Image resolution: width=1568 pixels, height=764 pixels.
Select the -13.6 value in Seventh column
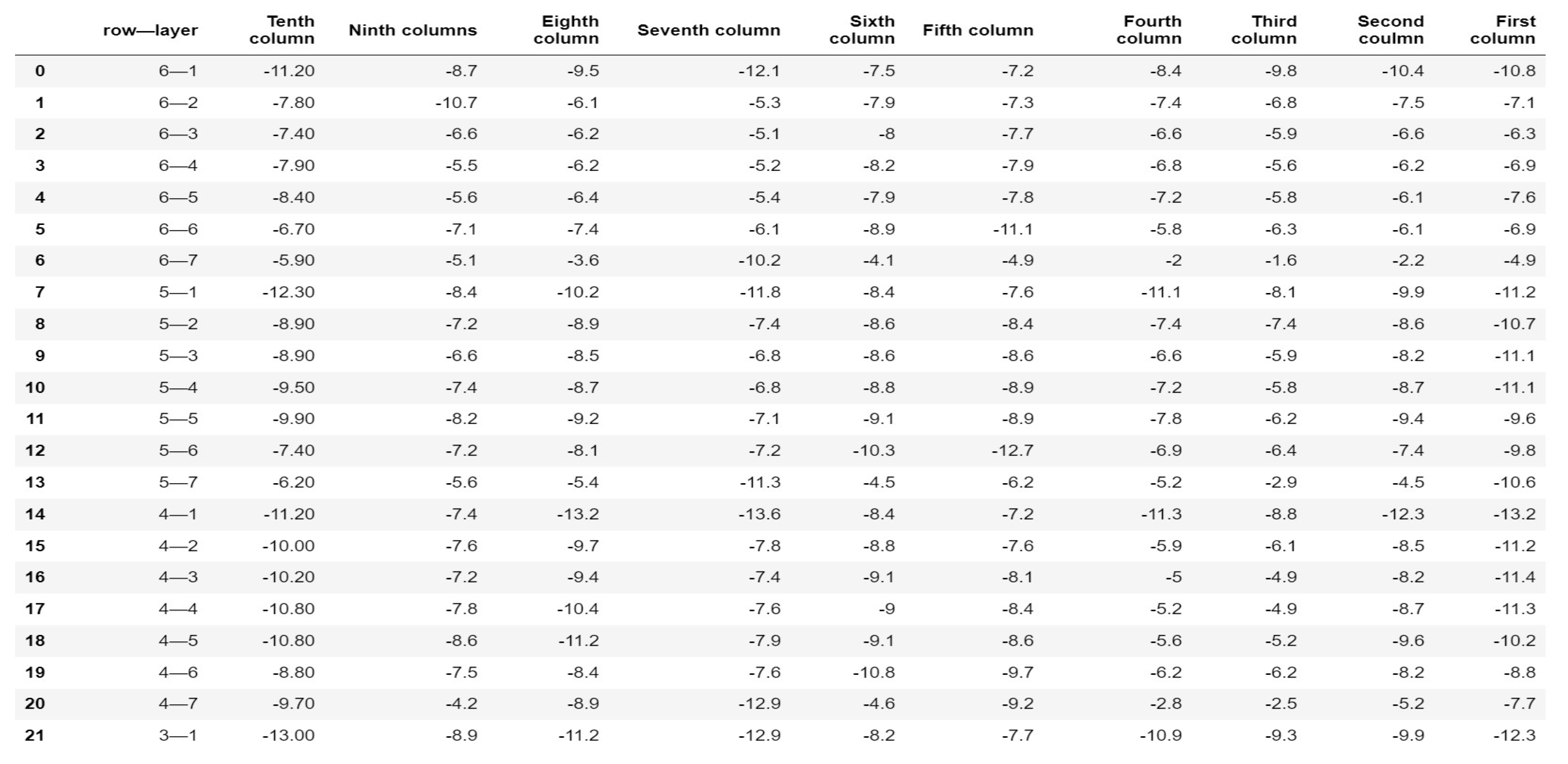759,514
